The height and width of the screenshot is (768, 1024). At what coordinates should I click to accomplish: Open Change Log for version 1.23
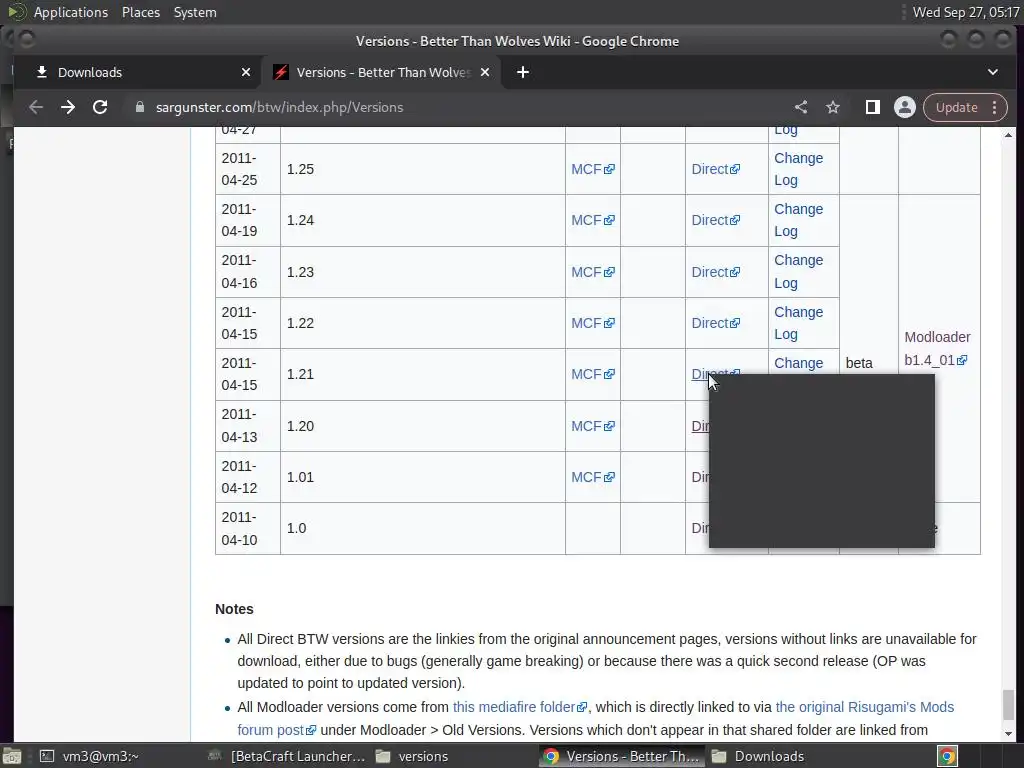pyautogui.click(x=798, y=272)
